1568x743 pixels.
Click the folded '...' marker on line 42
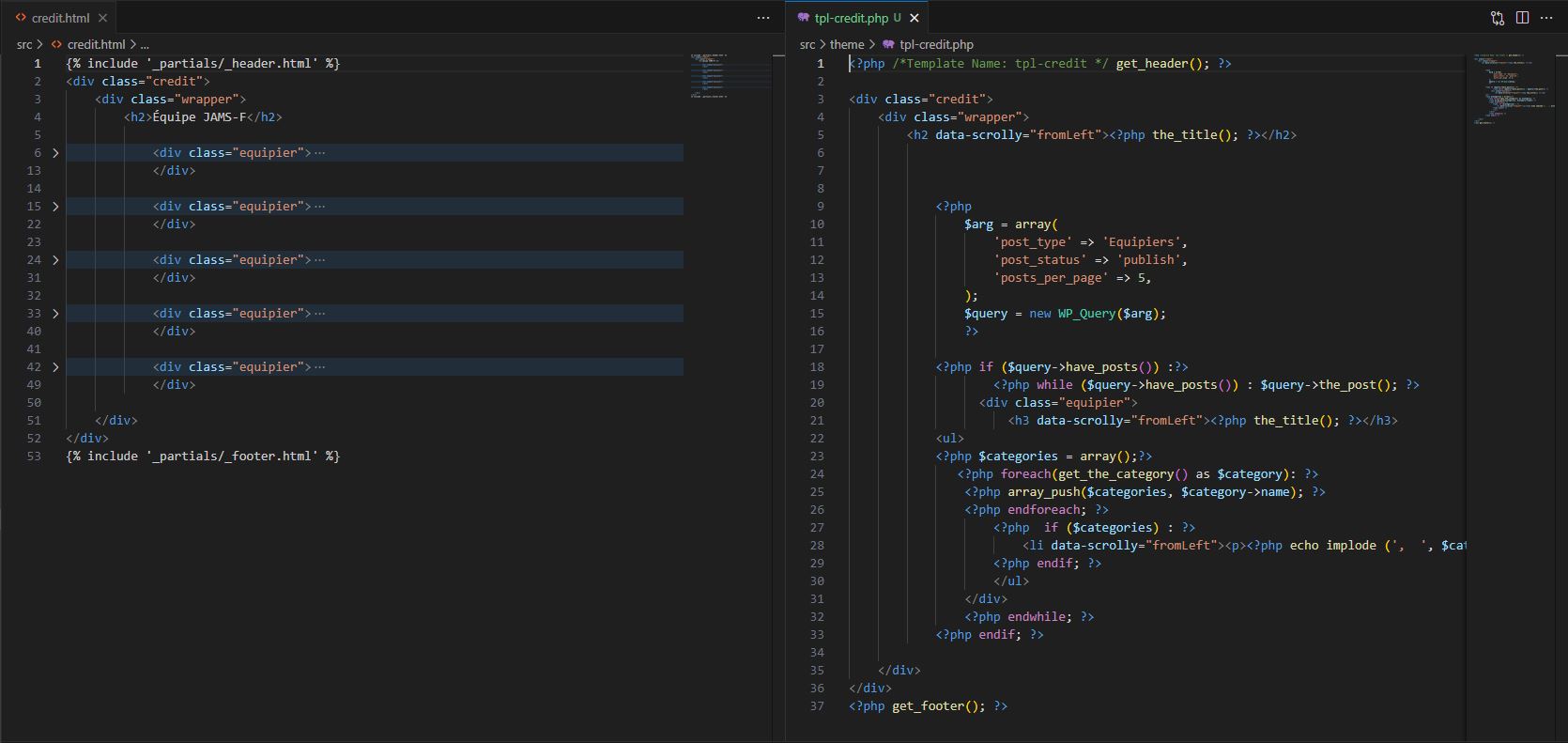coord(320,366)
